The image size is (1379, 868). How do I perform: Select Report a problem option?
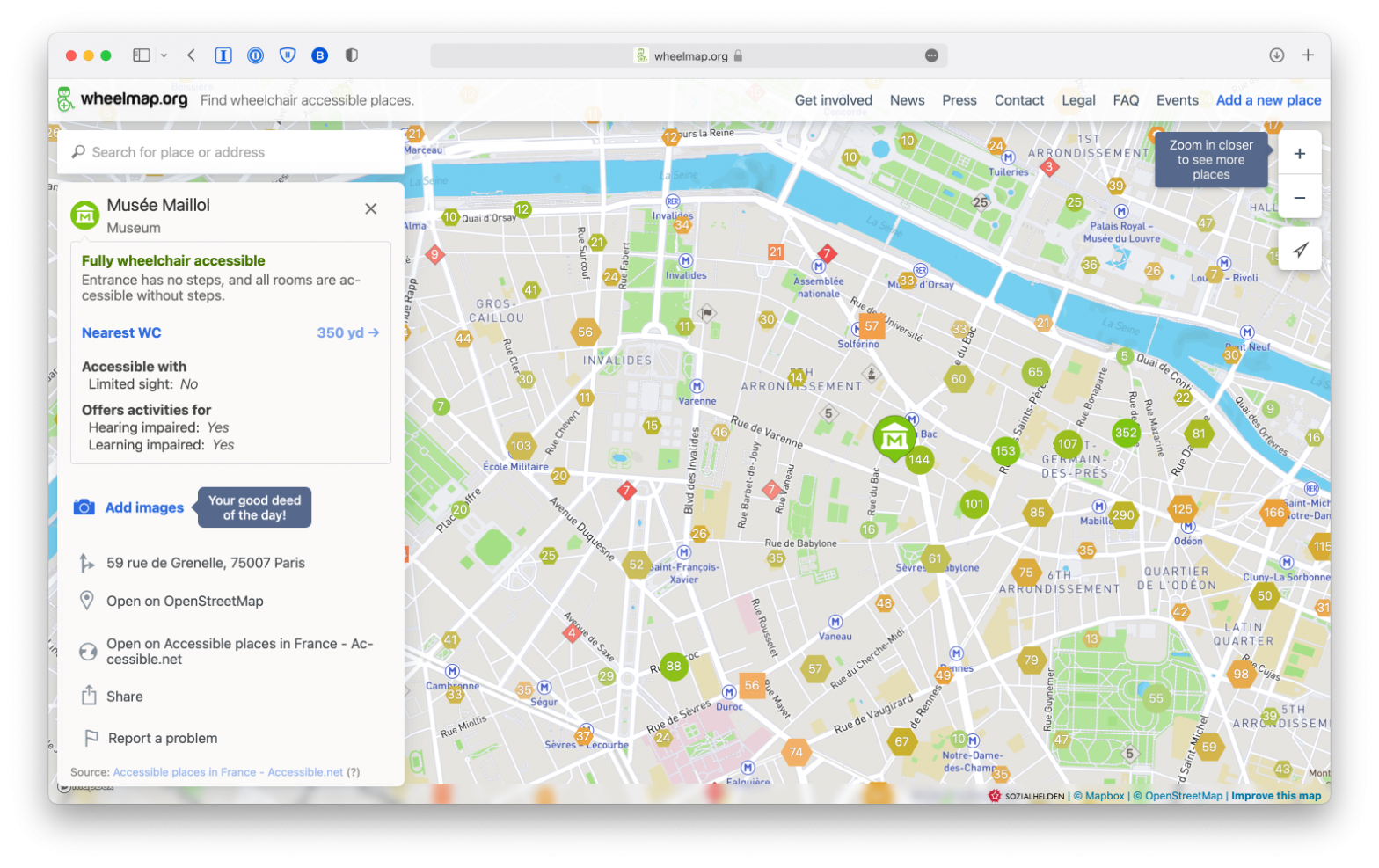162,738
